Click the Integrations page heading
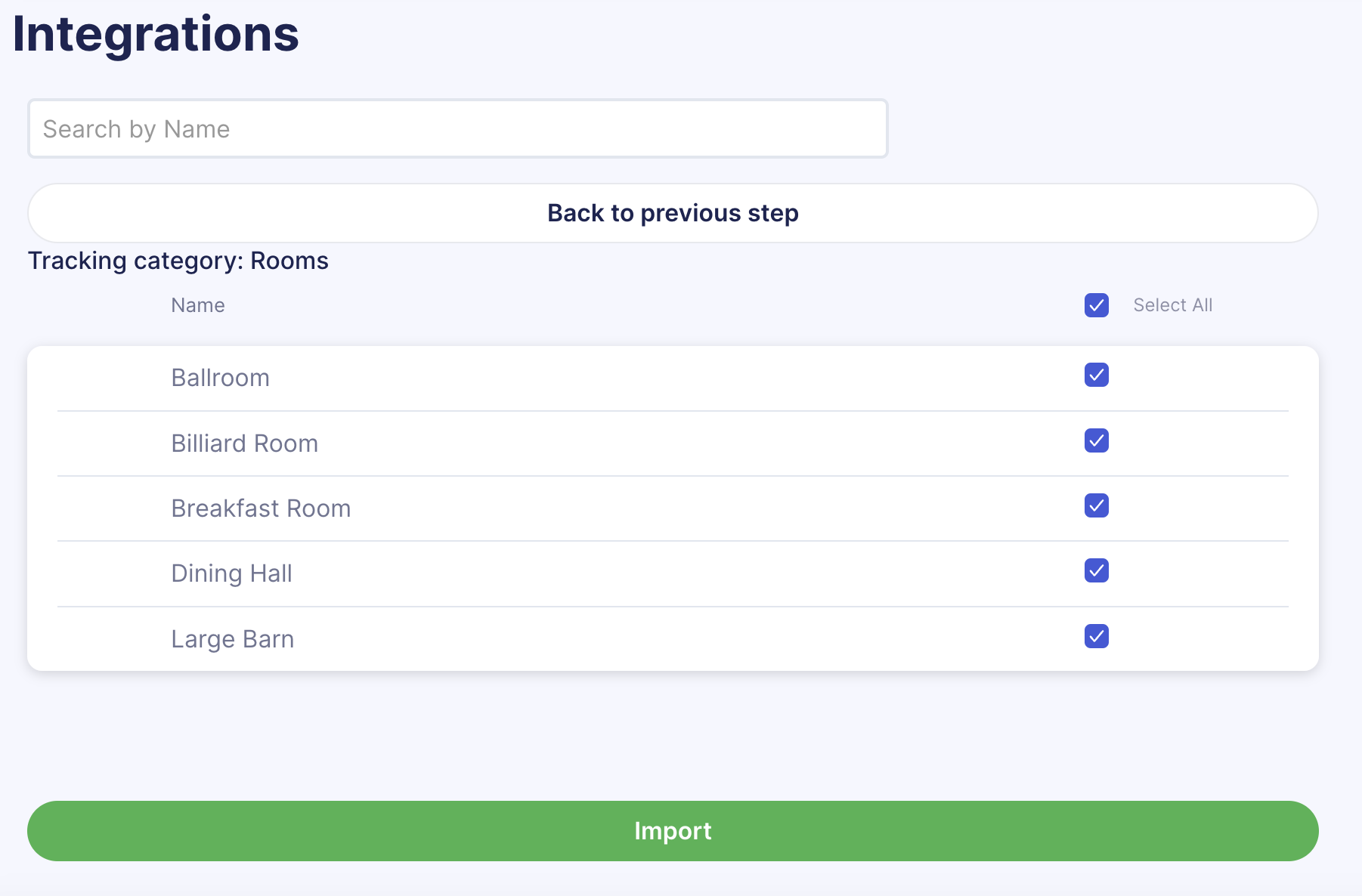 154,34
